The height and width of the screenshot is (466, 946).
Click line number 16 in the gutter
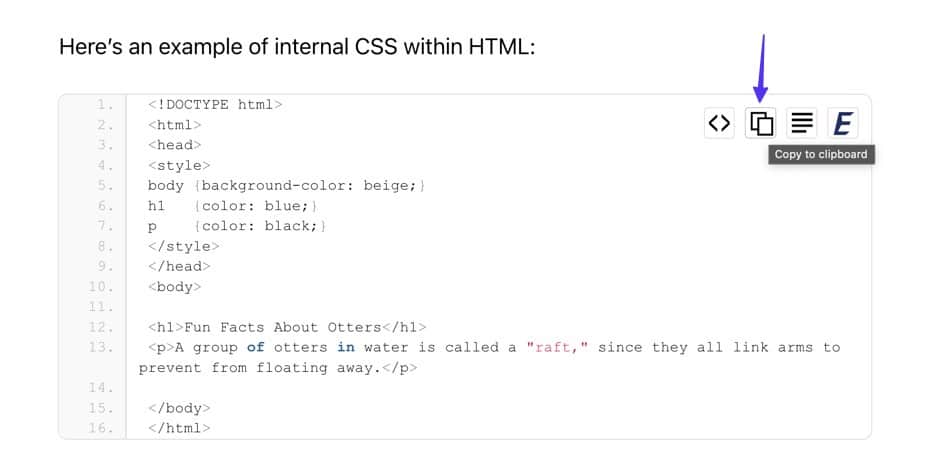coord(101,428)
